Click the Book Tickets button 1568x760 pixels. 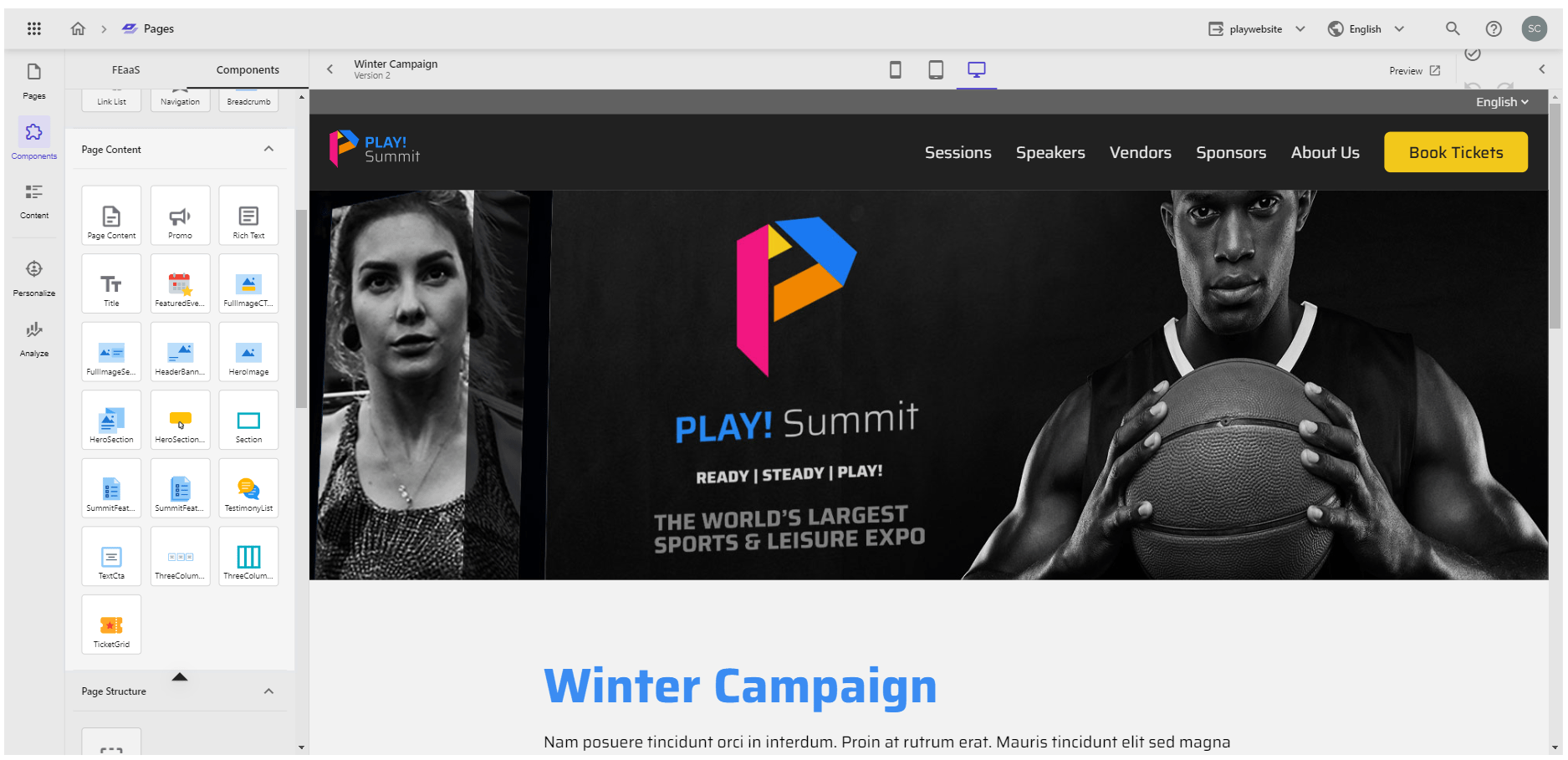[x=1456, y=152]
